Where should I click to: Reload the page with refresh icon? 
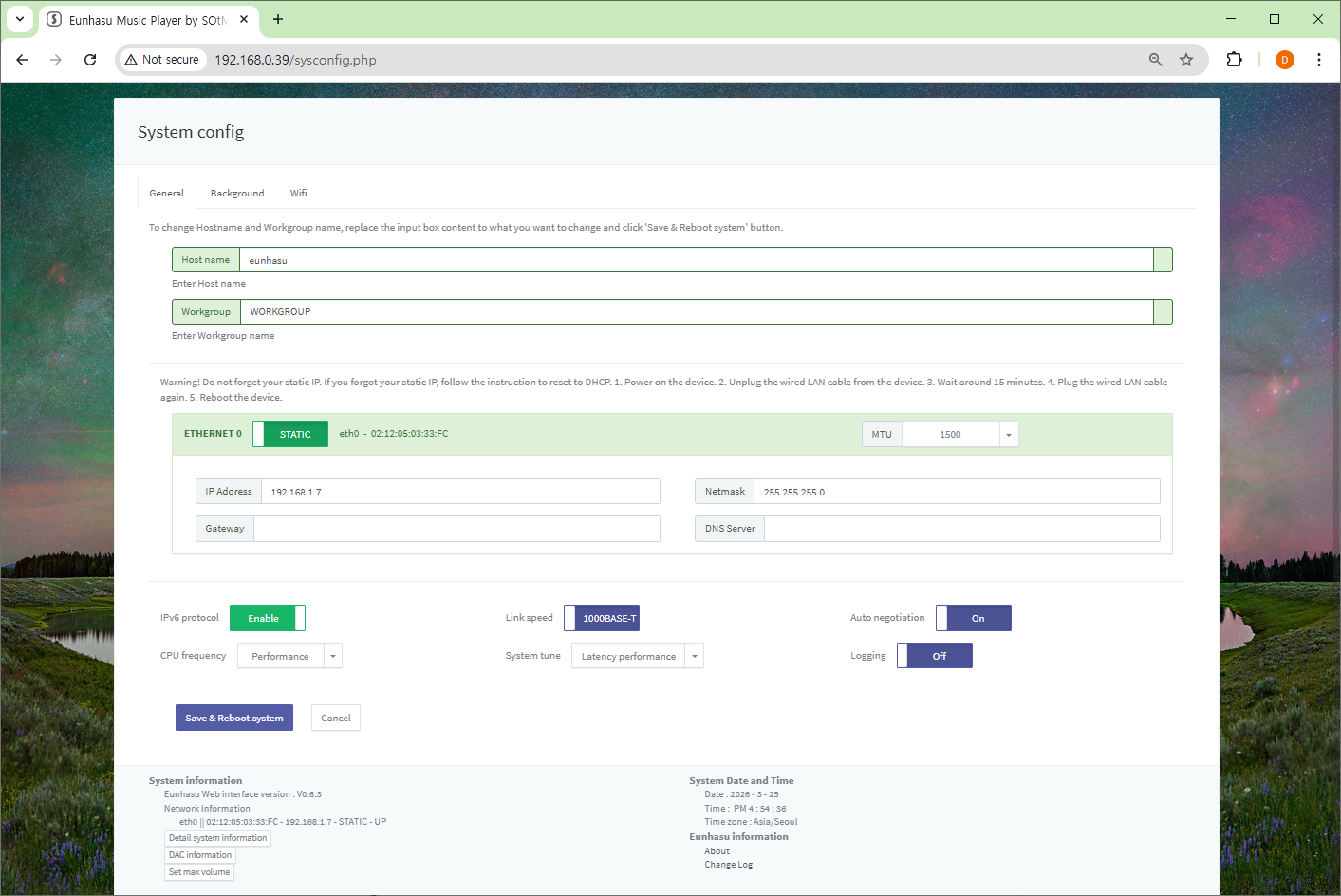coord(90,60)
